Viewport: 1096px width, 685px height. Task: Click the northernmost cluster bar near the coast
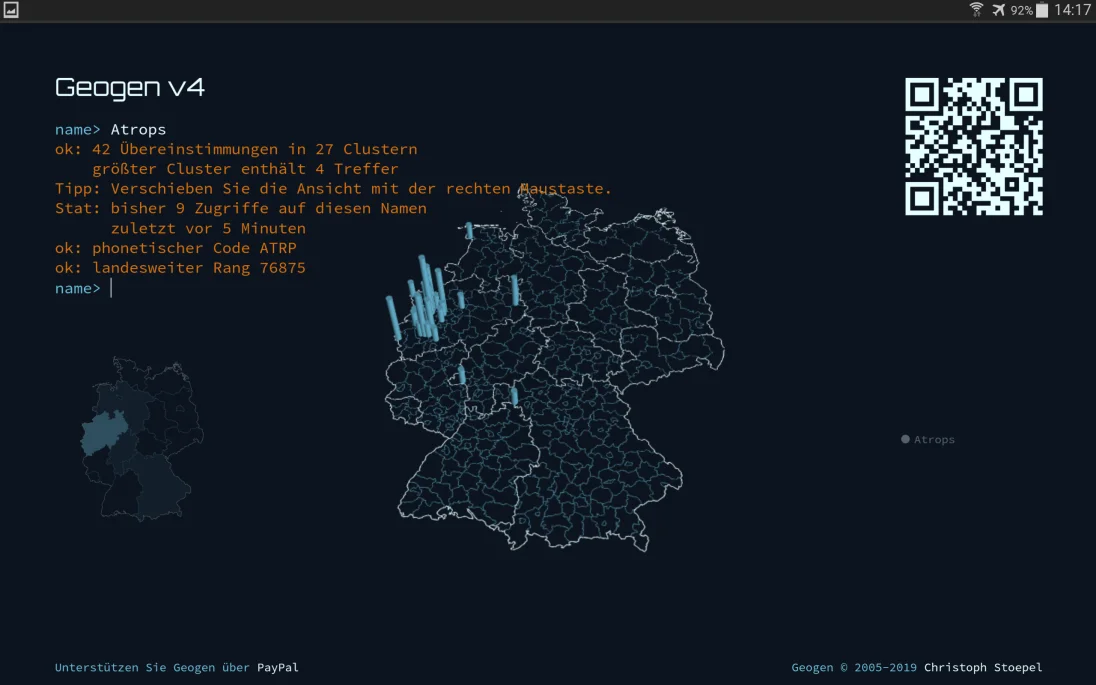(x=469, y=231)
